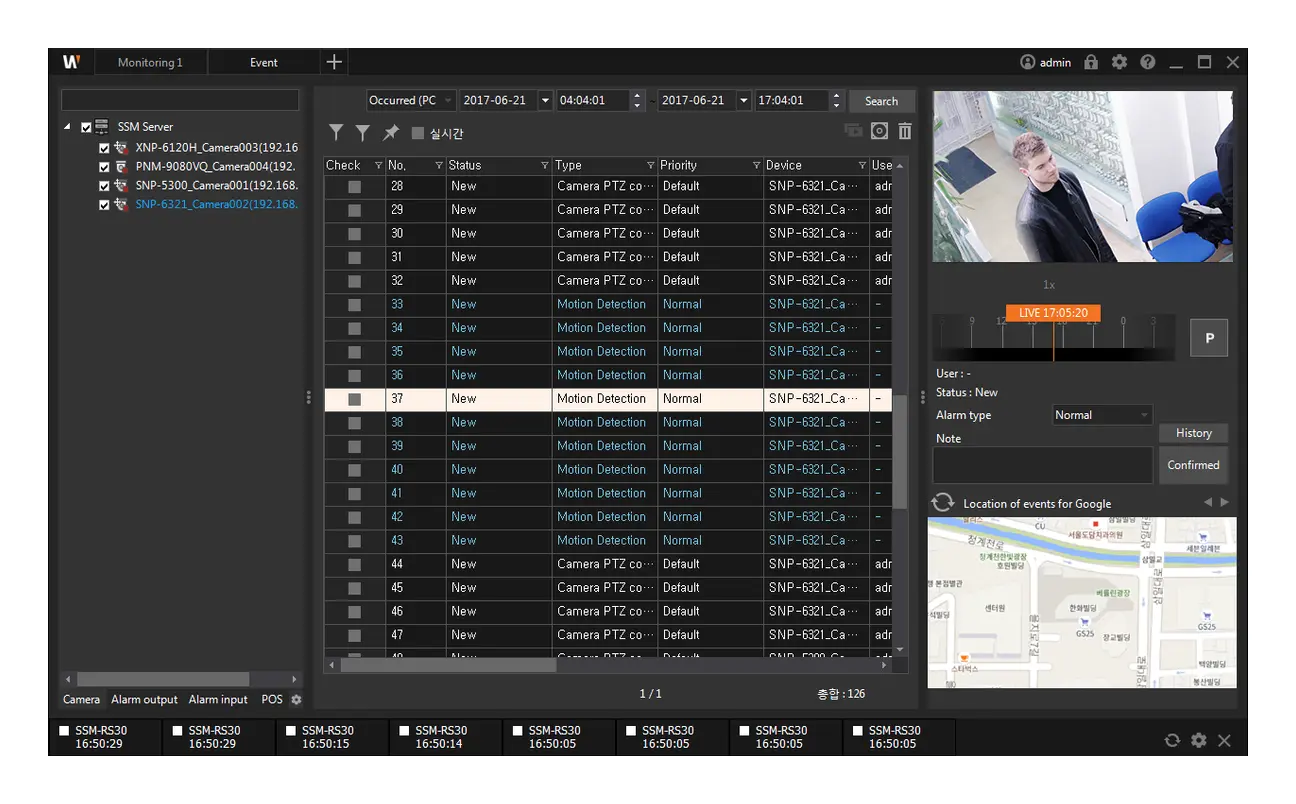Click the disk export icon above the event table

[879, 131]
